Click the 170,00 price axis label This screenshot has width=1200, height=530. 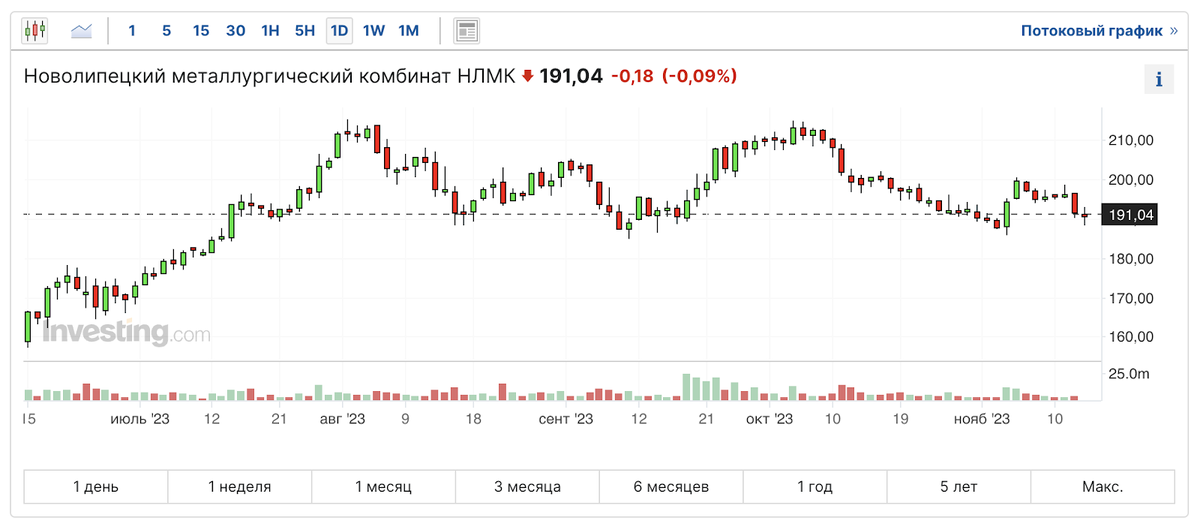click(1132, 298)
